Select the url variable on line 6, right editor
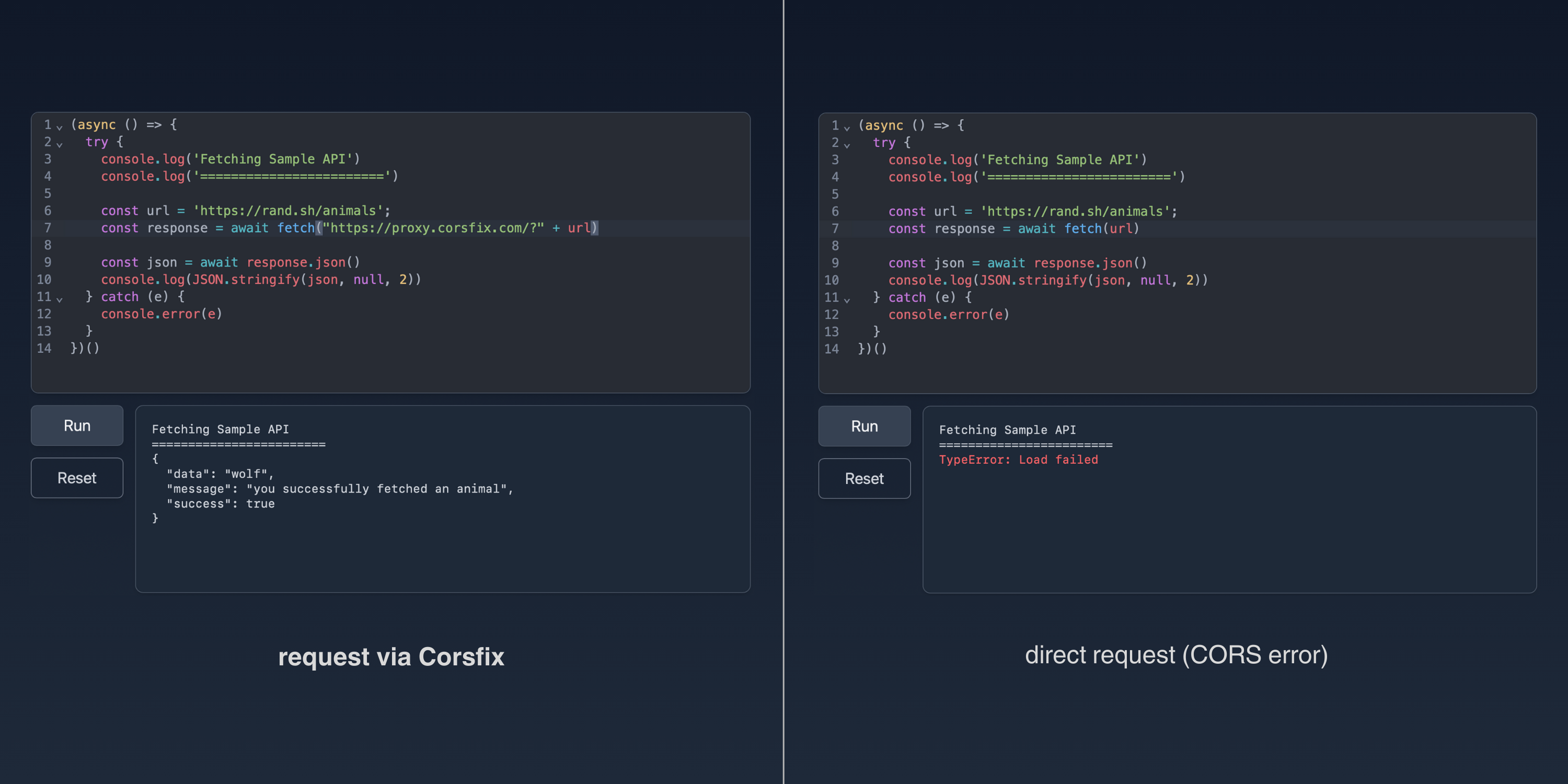 (x=947, y=211)
